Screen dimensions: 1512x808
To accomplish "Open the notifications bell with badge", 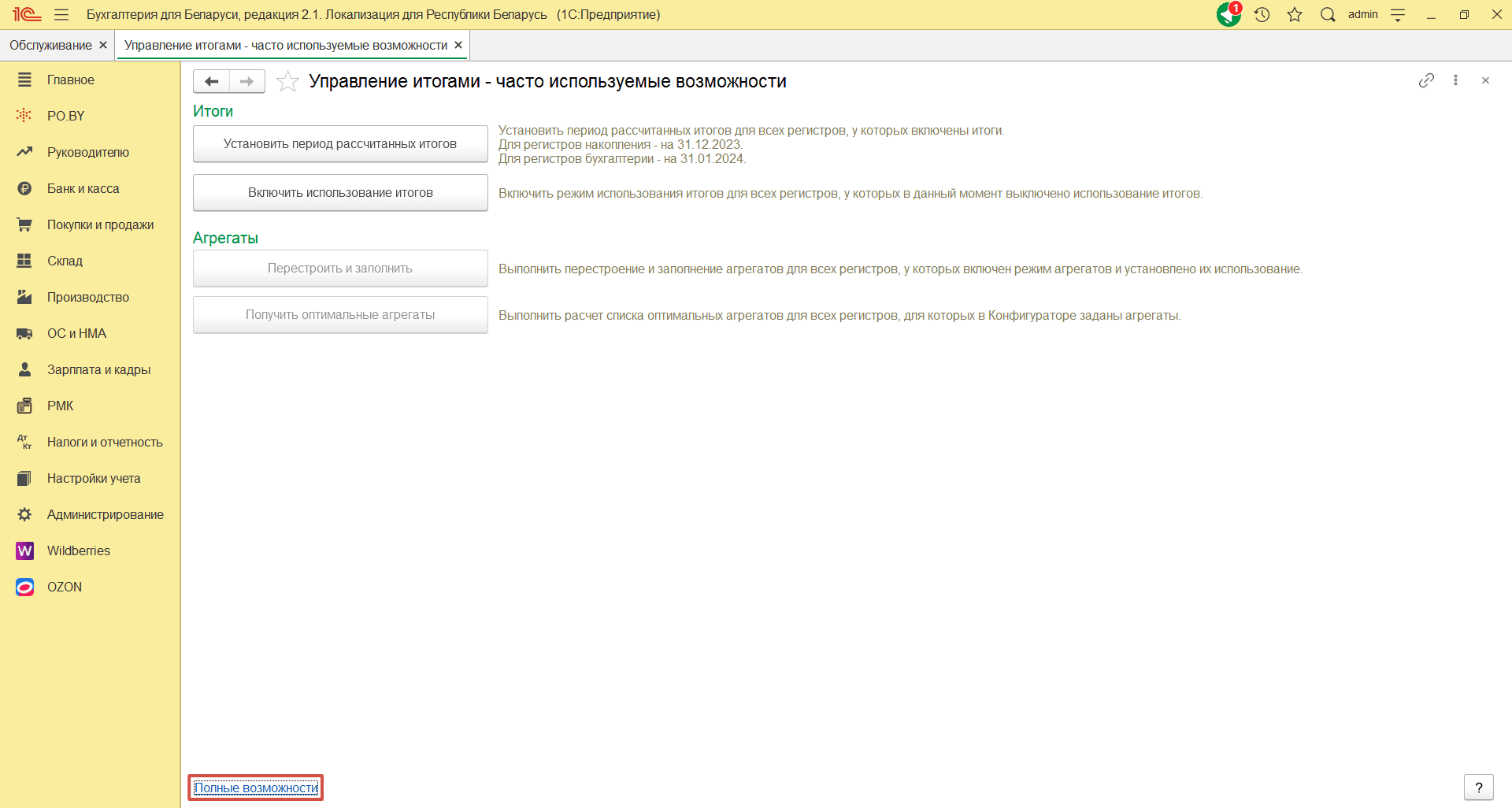I will [1228, 14].
